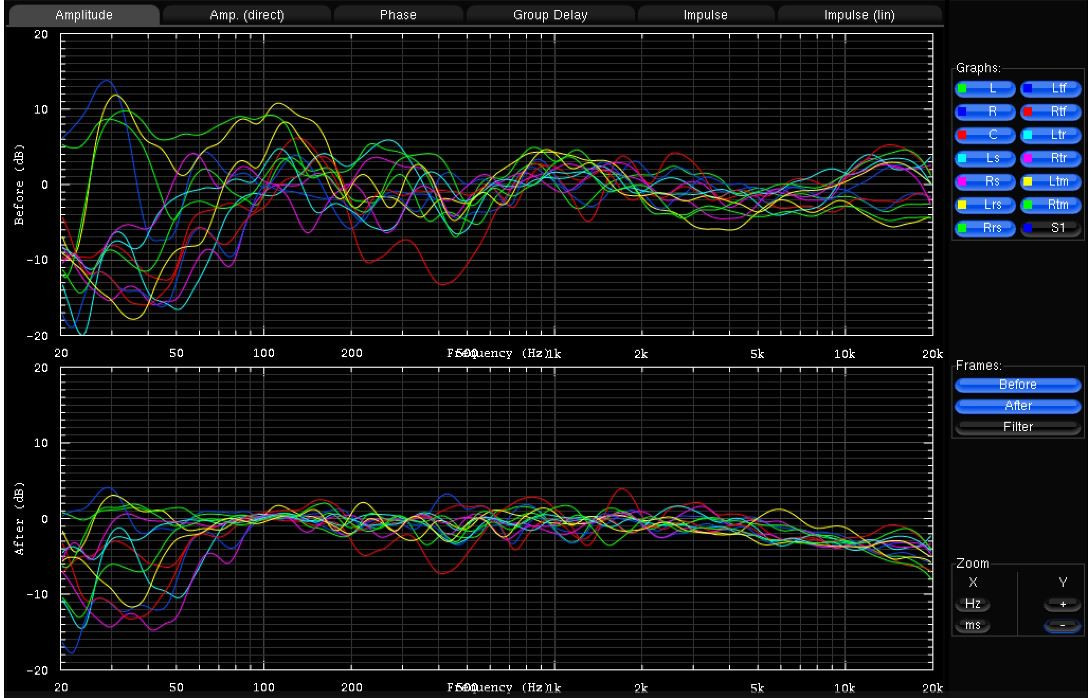Viewport: 1092px width, 698px height.
Task: Enable the S1 subwoofer graph
Action: point(1051,227)
